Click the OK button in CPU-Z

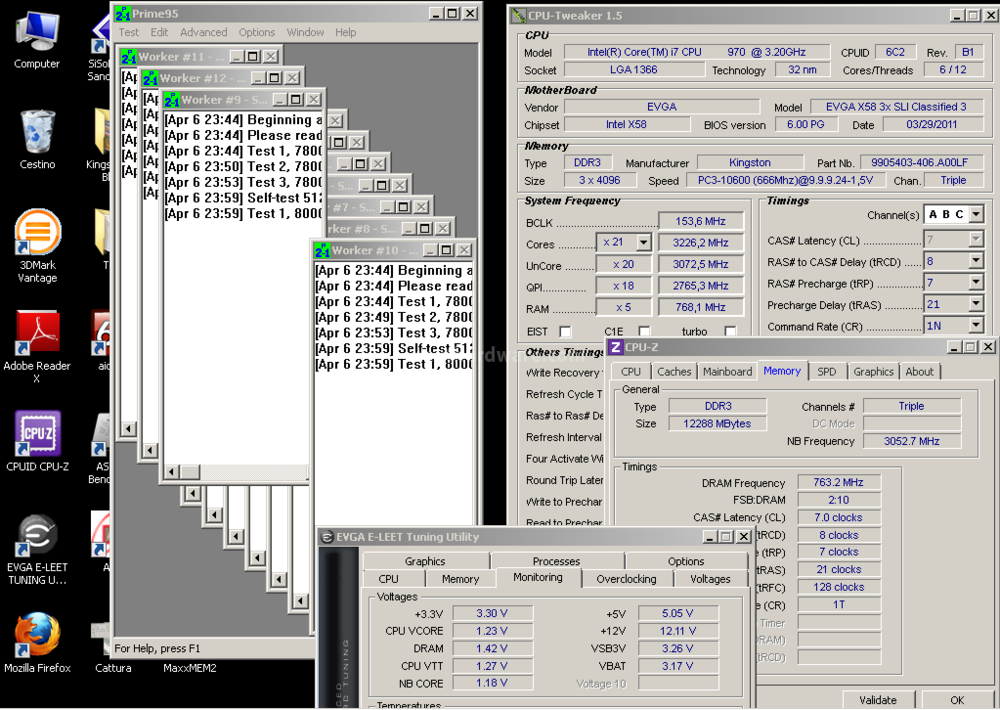coord(957,700)
